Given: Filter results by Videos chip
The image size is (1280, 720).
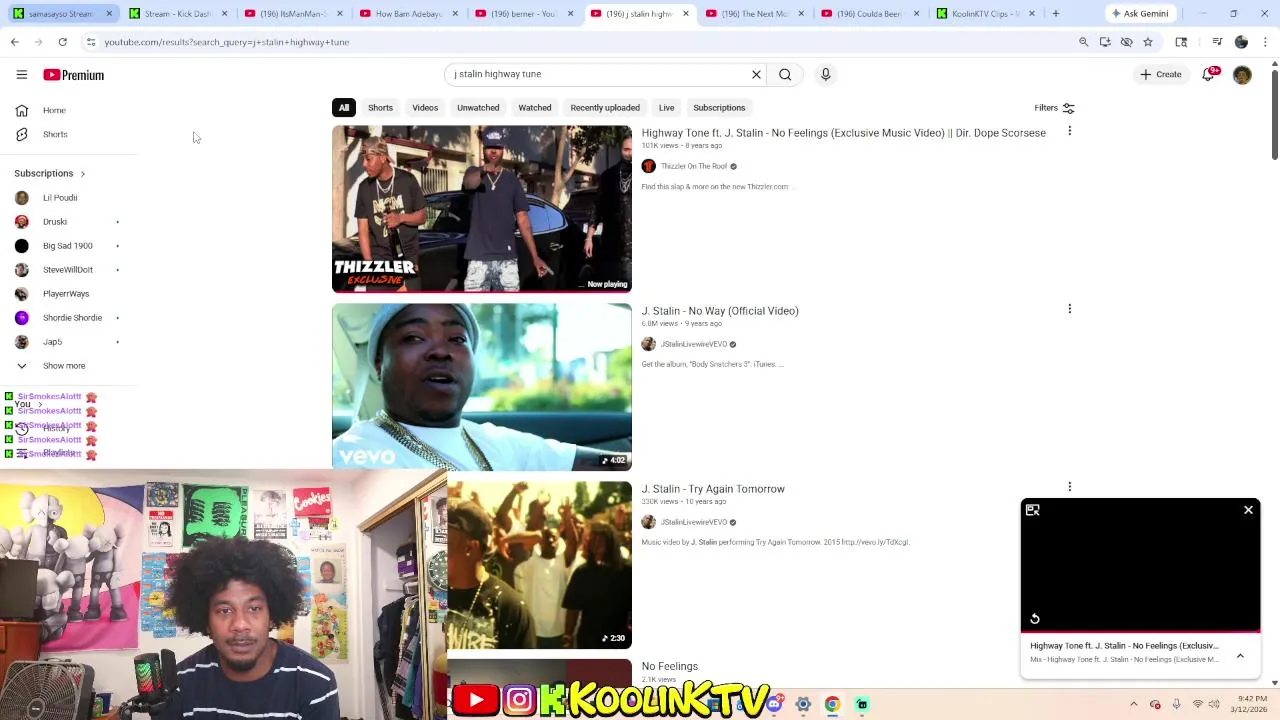Looking at the screenshot, I should [x=425, y=107].
